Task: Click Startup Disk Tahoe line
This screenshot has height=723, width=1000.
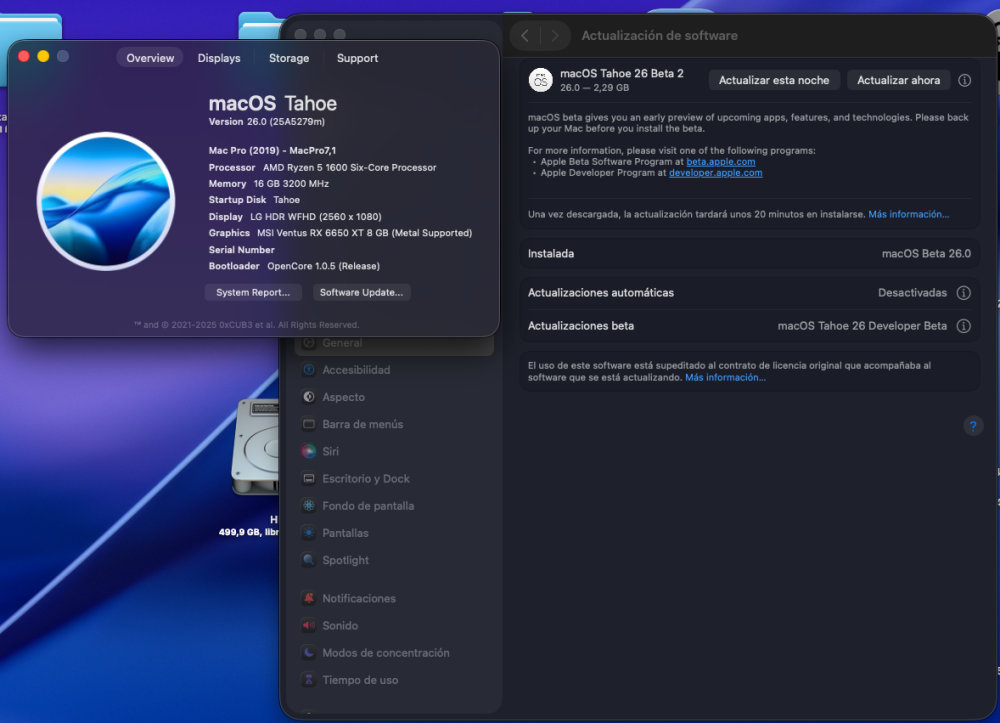Action: 254,200
